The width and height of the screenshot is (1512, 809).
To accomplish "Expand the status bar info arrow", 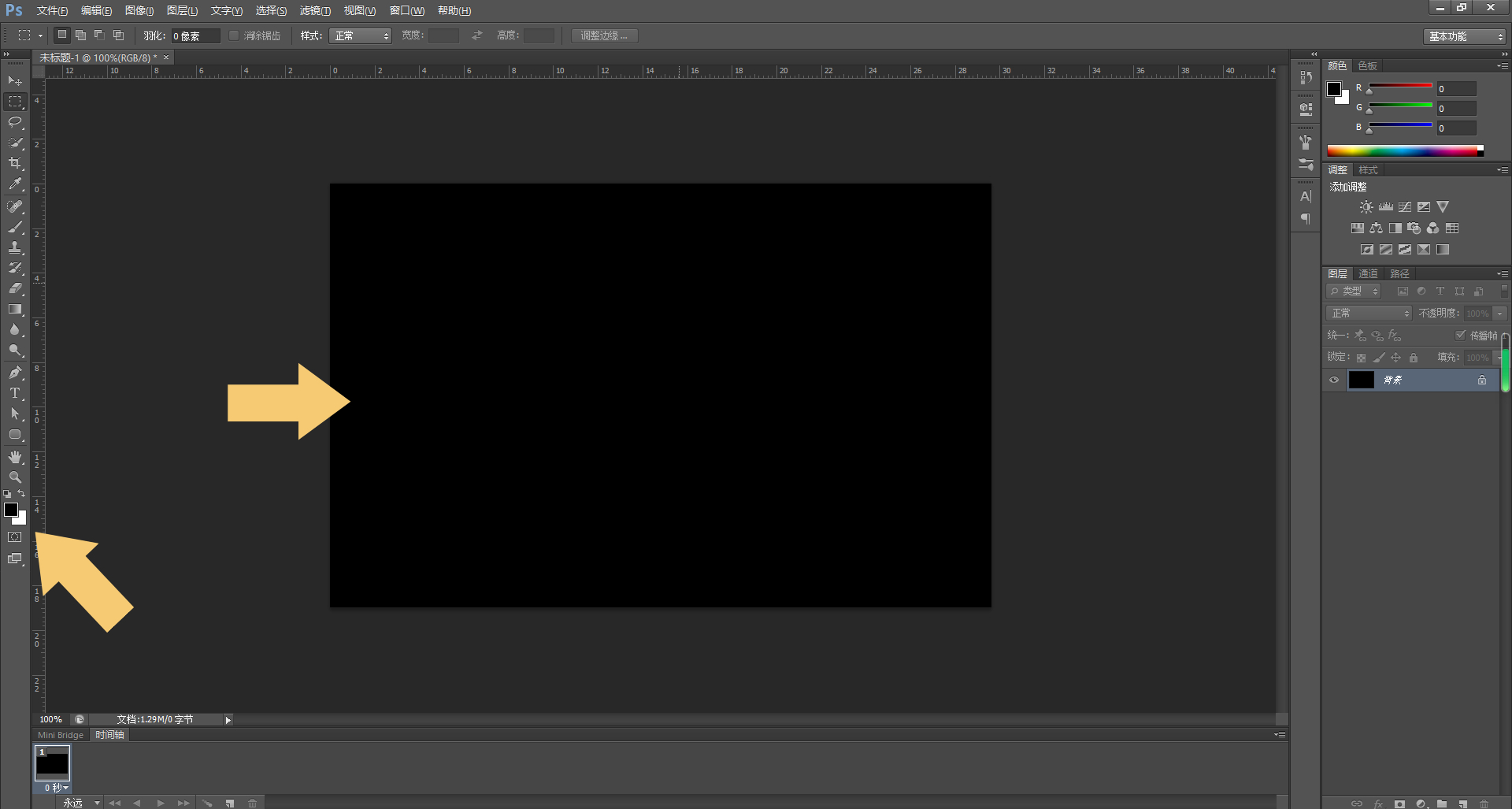I will tap(228, 720).
